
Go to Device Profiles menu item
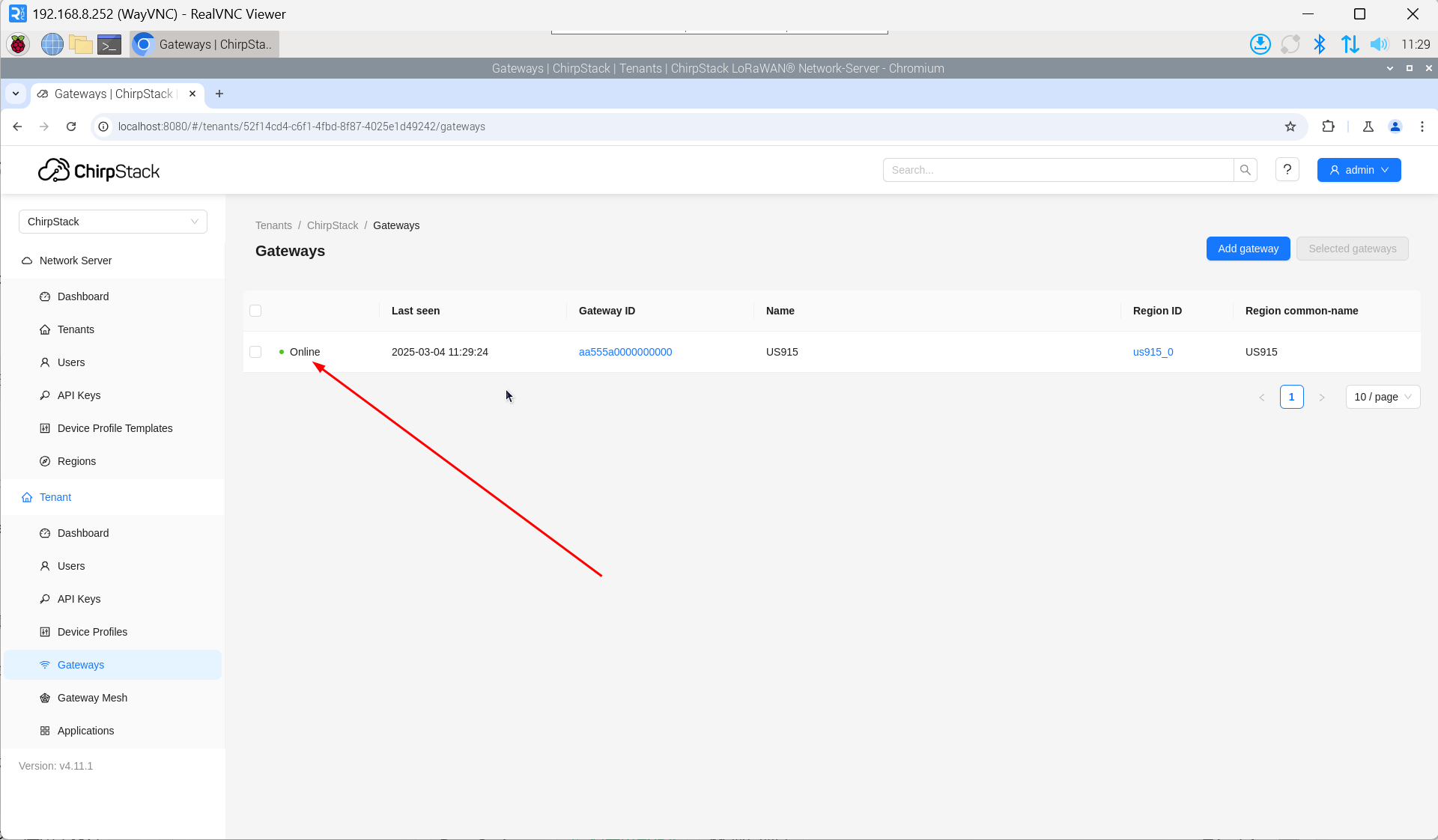pyautogui.click(x=92, y=632)
